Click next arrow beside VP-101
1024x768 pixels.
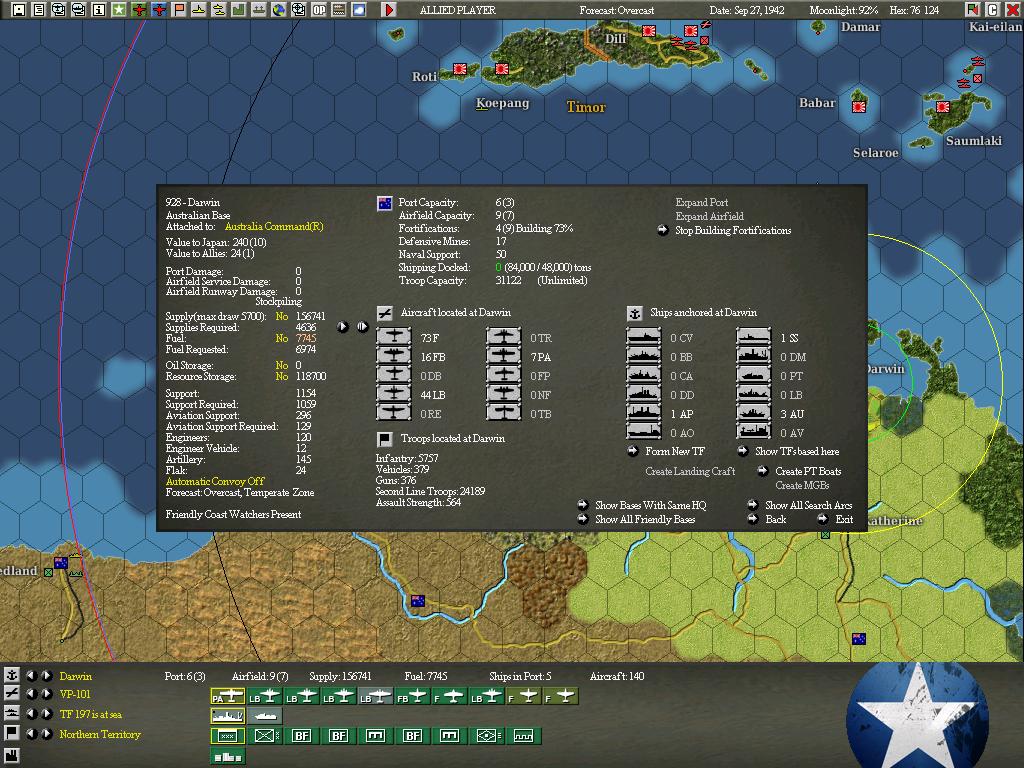tap(46, 694)
